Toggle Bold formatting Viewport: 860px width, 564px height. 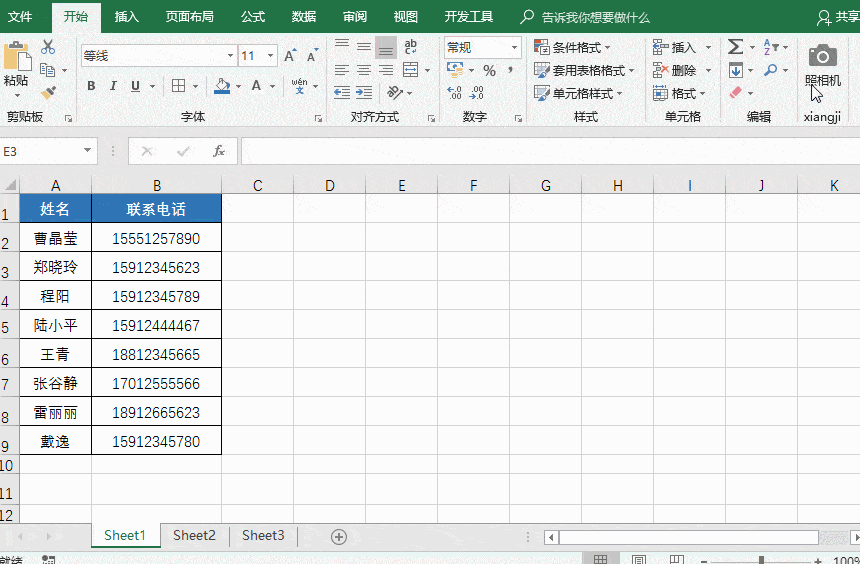tap(91, 86)
